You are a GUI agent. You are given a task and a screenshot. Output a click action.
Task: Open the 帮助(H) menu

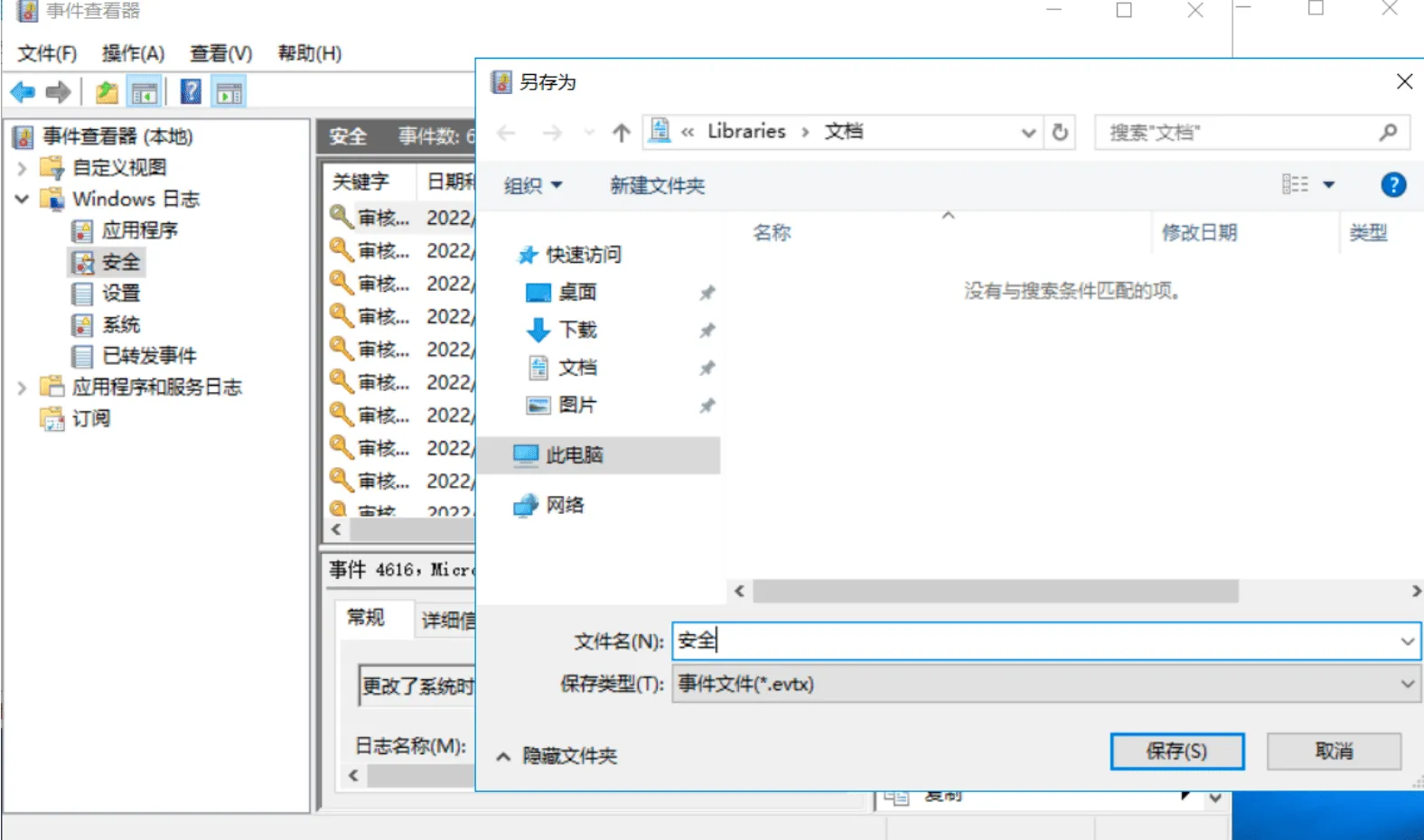309,53
